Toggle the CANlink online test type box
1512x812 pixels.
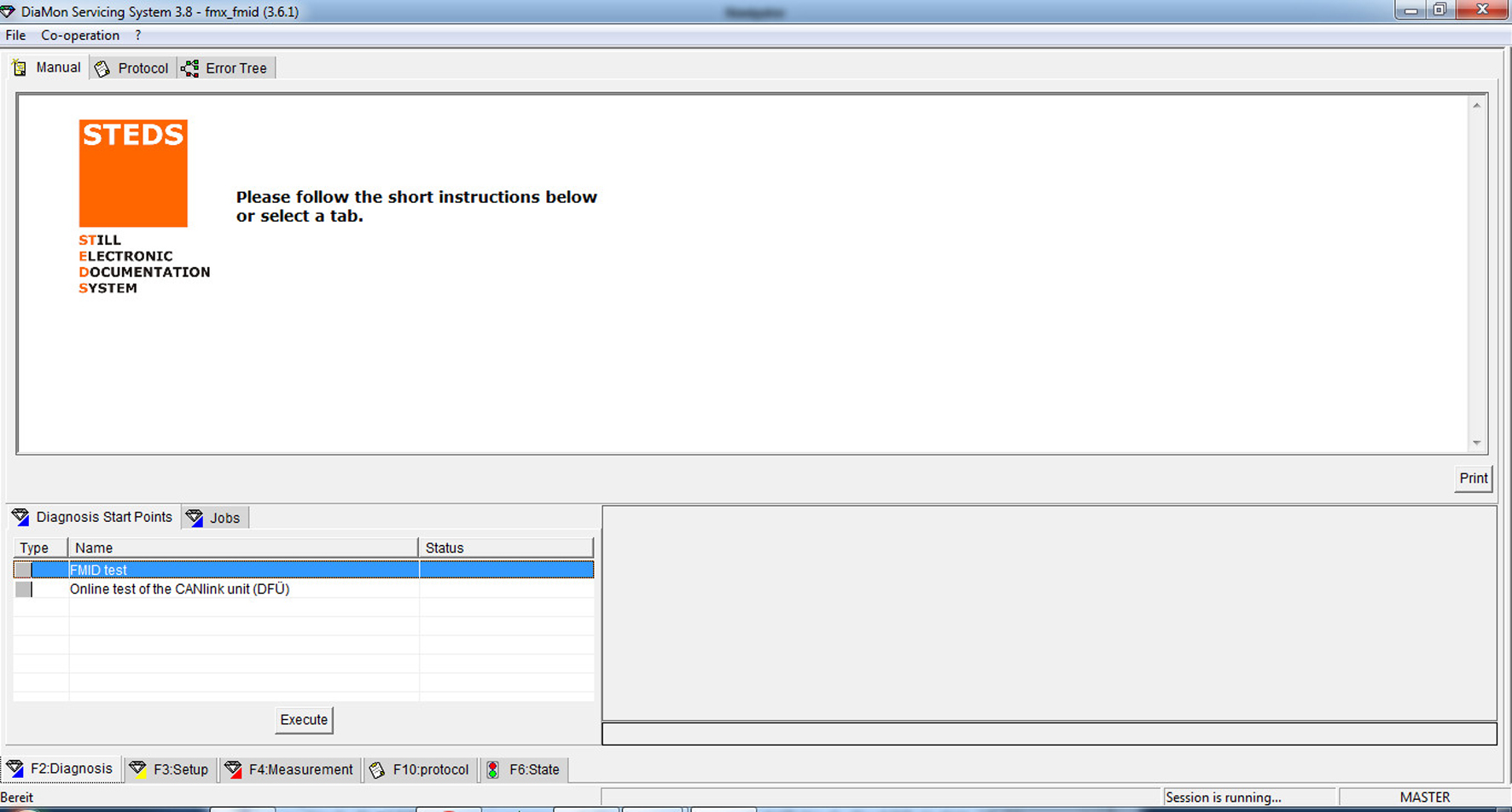click(x=23, y=589)
